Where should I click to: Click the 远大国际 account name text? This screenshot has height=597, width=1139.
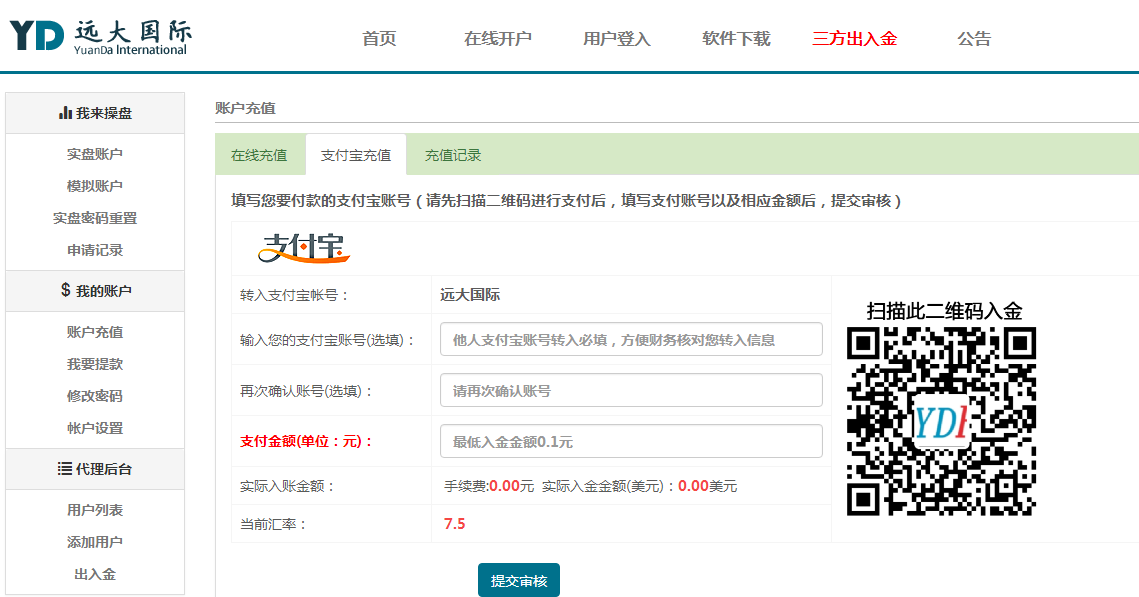[x=470, y=295]
